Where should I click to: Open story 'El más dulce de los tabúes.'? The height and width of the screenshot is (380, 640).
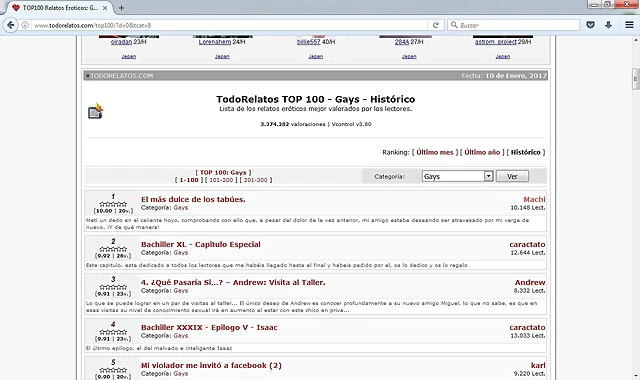193,199
